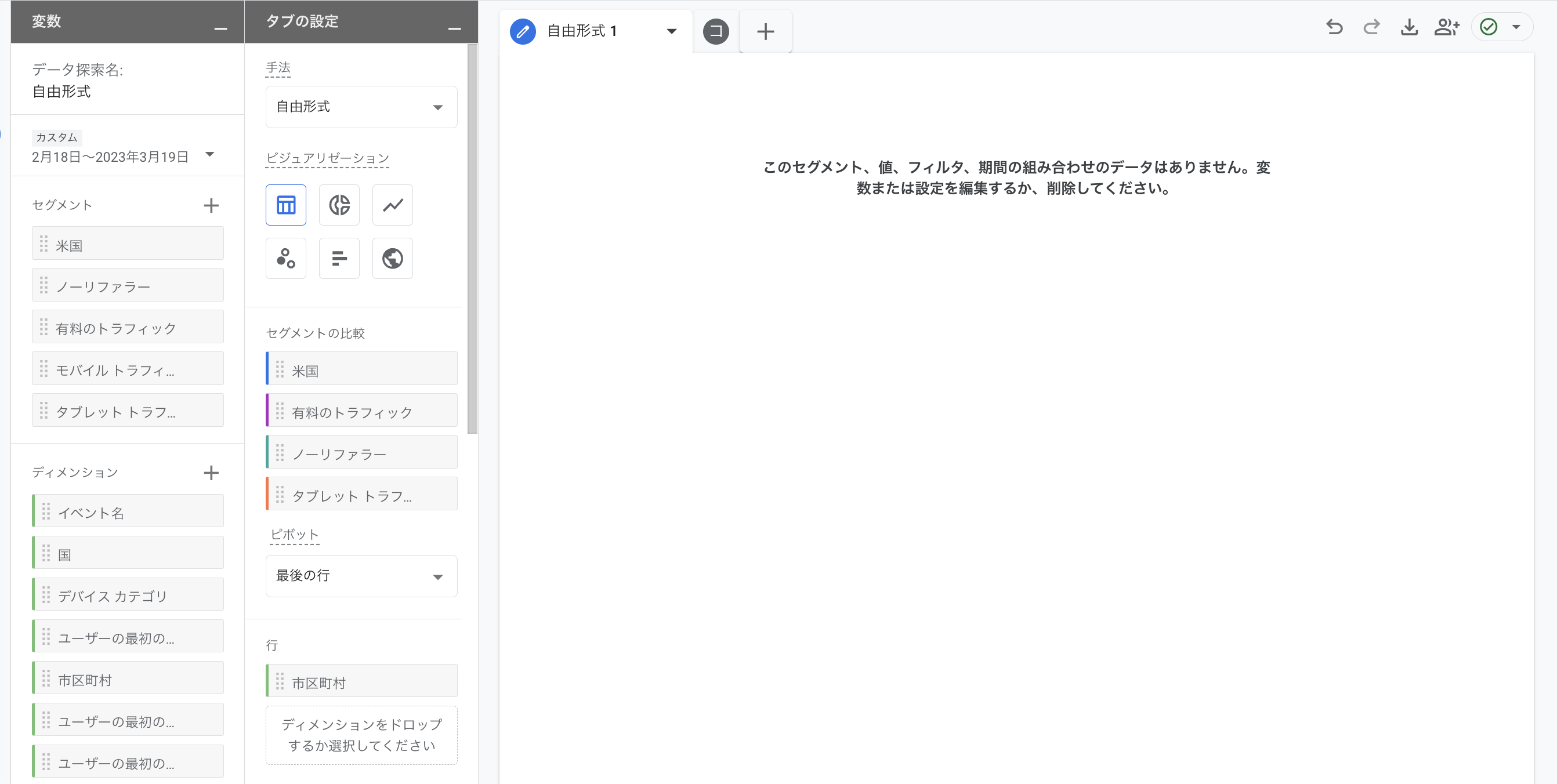Image resolution: width=1557 pixels, height=784 pixels.
Task: Click 米国 in segment comparison
Action: [361, 368]
